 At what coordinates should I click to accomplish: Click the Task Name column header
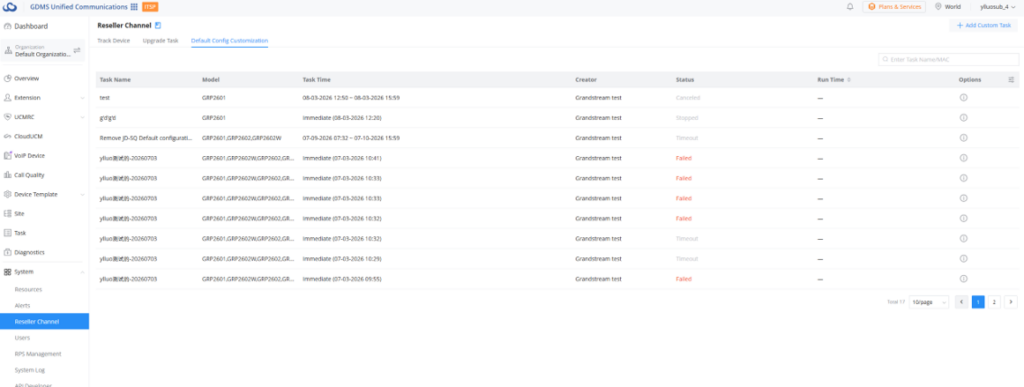click(x=115, y=80)
